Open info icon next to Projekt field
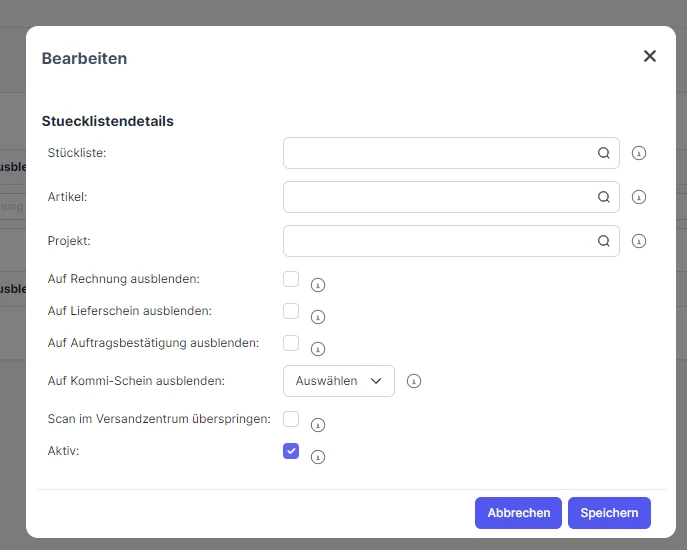The width and height of the screenshot is (687, 550). pyautogui.click(x=639, y=241)
